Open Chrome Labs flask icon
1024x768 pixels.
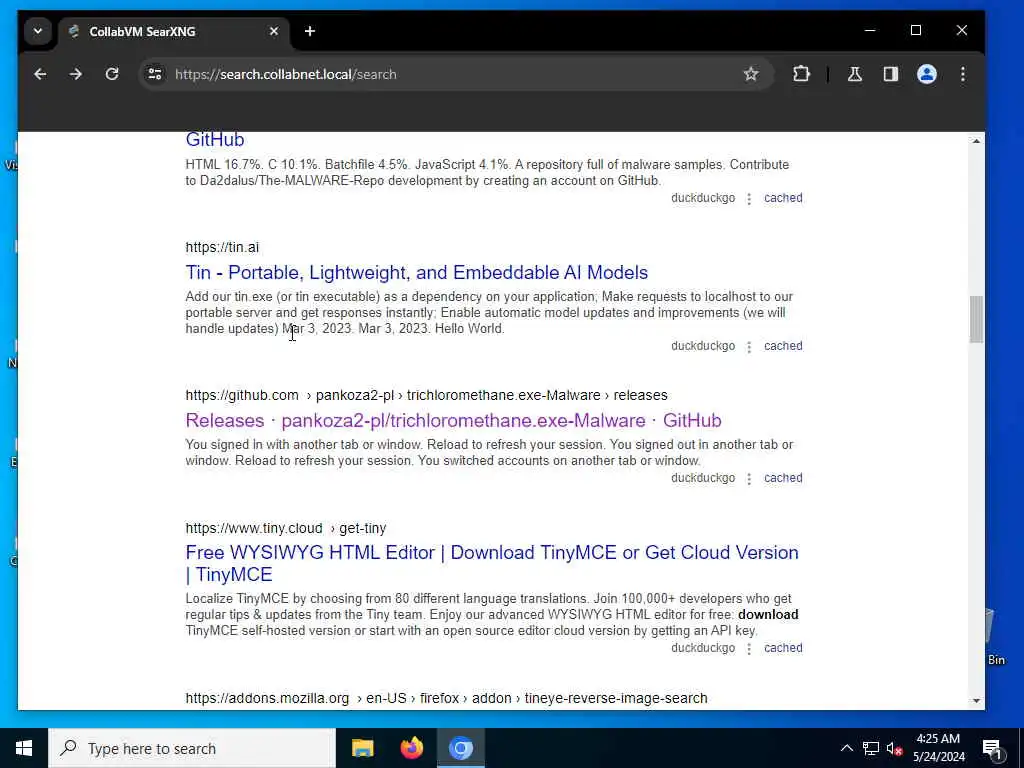tap(855, 74)
